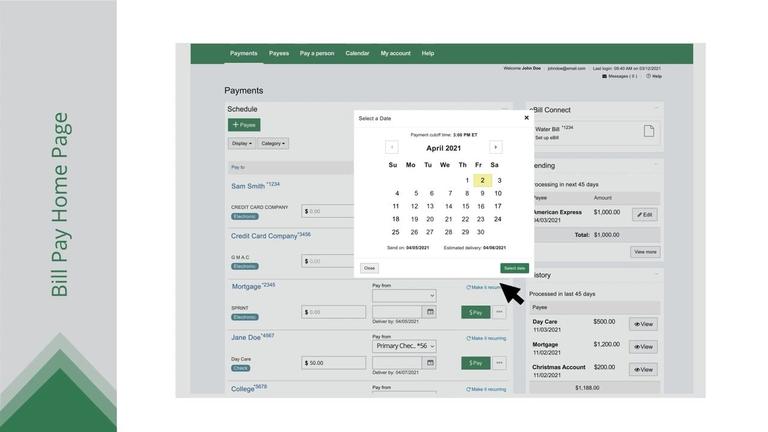Pay the Mortgage bill

[476, 312]
